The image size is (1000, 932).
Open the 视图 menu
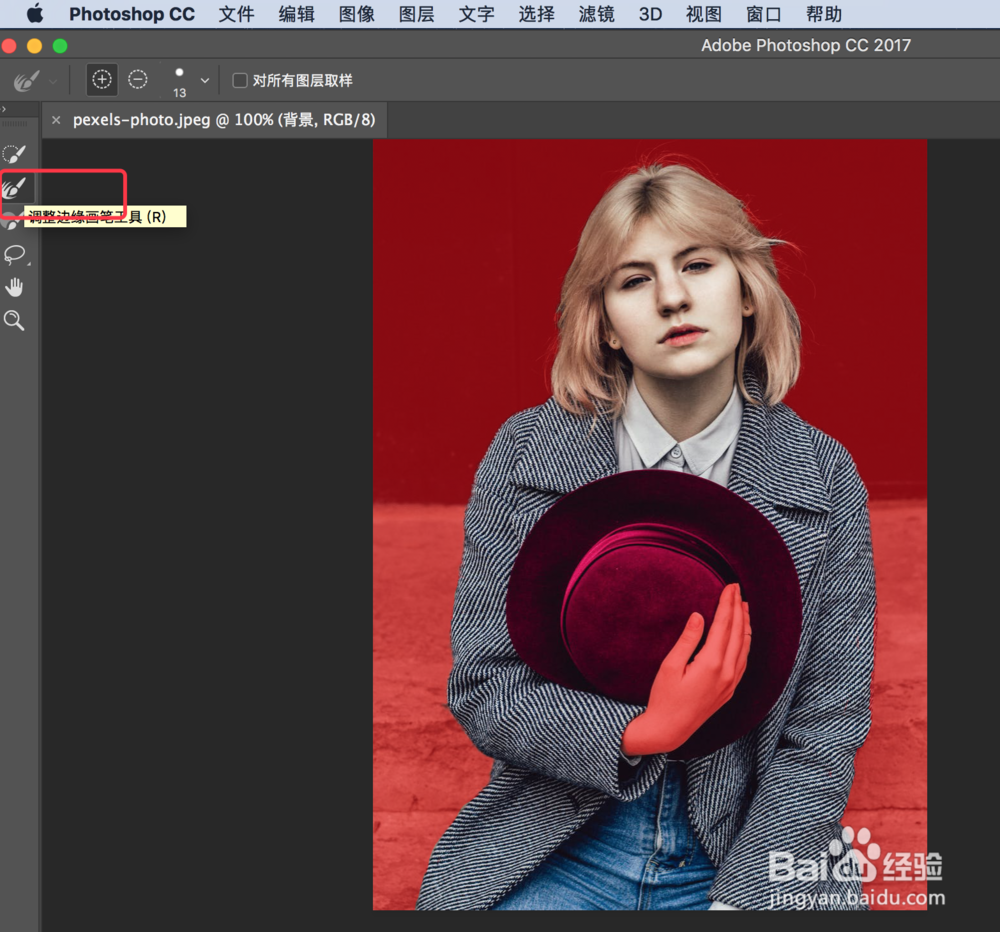(703, 14)
